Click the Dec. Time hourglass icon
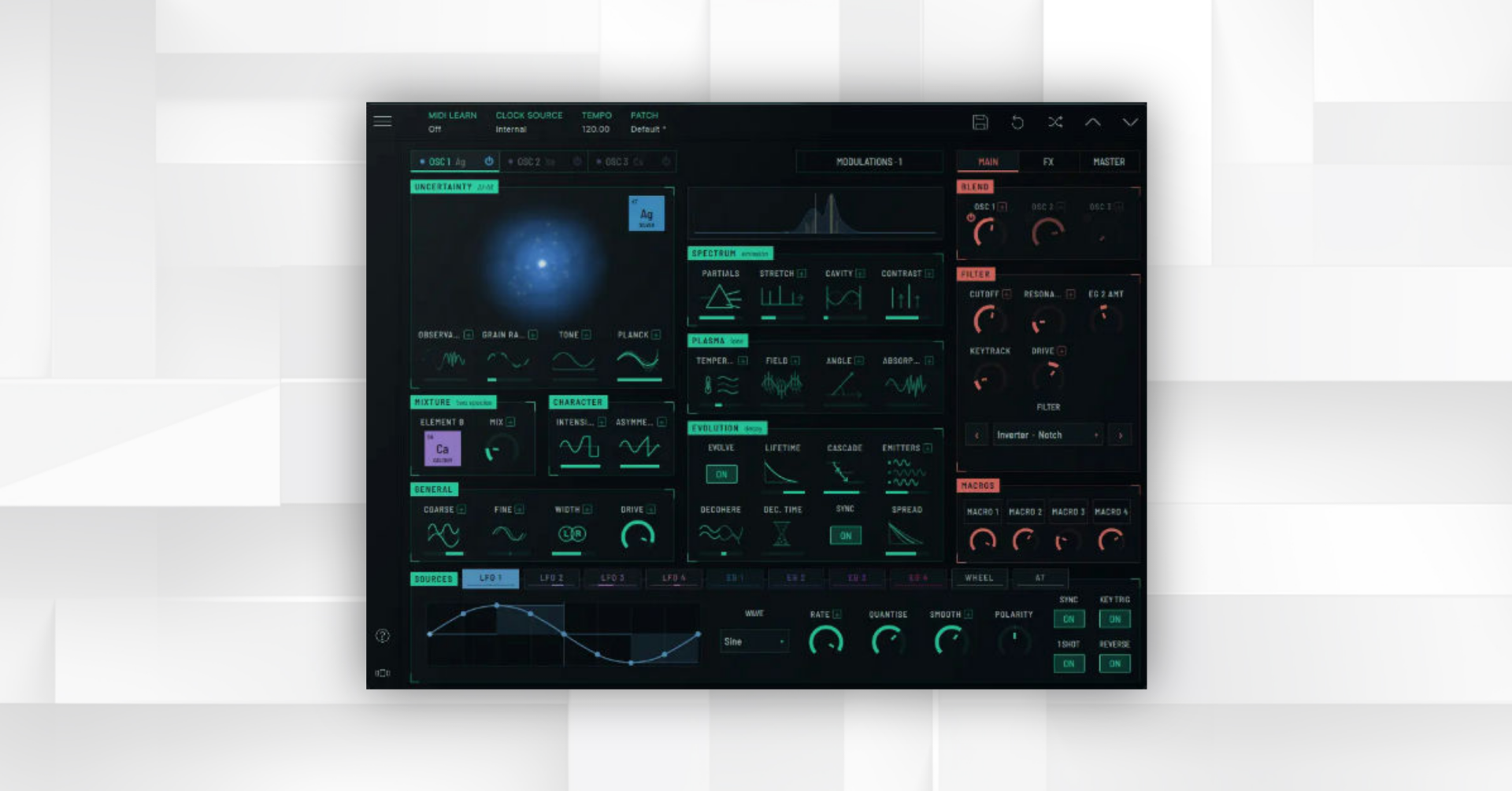The width and height of the screenshot is (1512, 791). coord(781,535)
